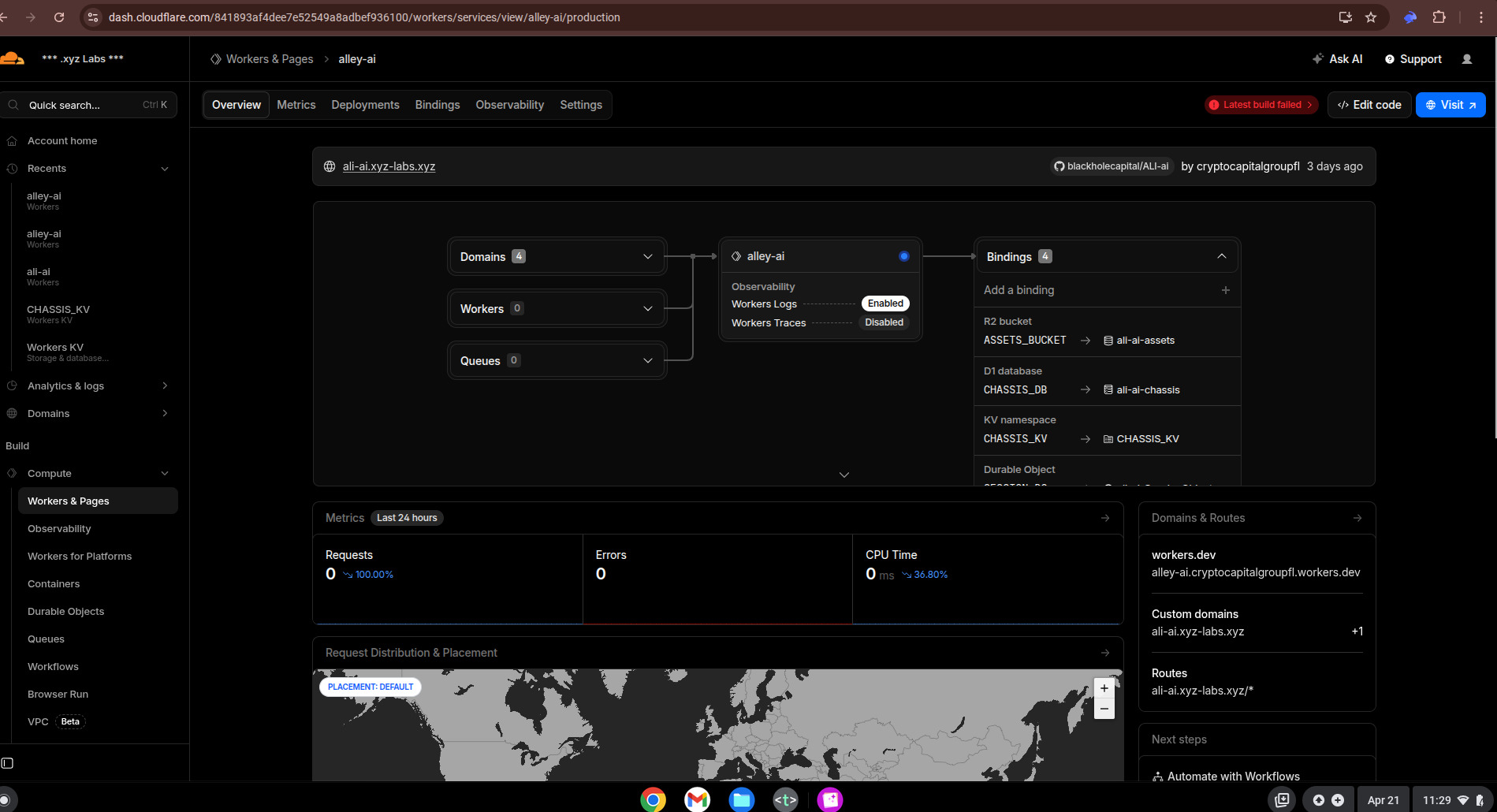Toggle Workers Traces Disabled badge
The image size is (1497, 812).
884,322
